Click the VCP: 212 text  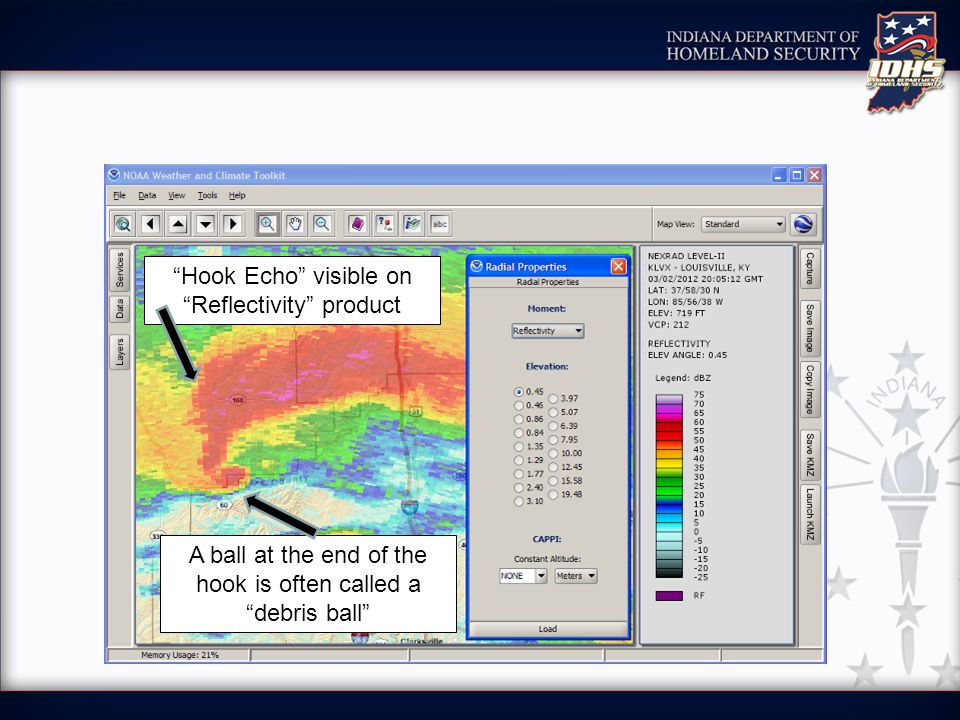coord(669,324)
